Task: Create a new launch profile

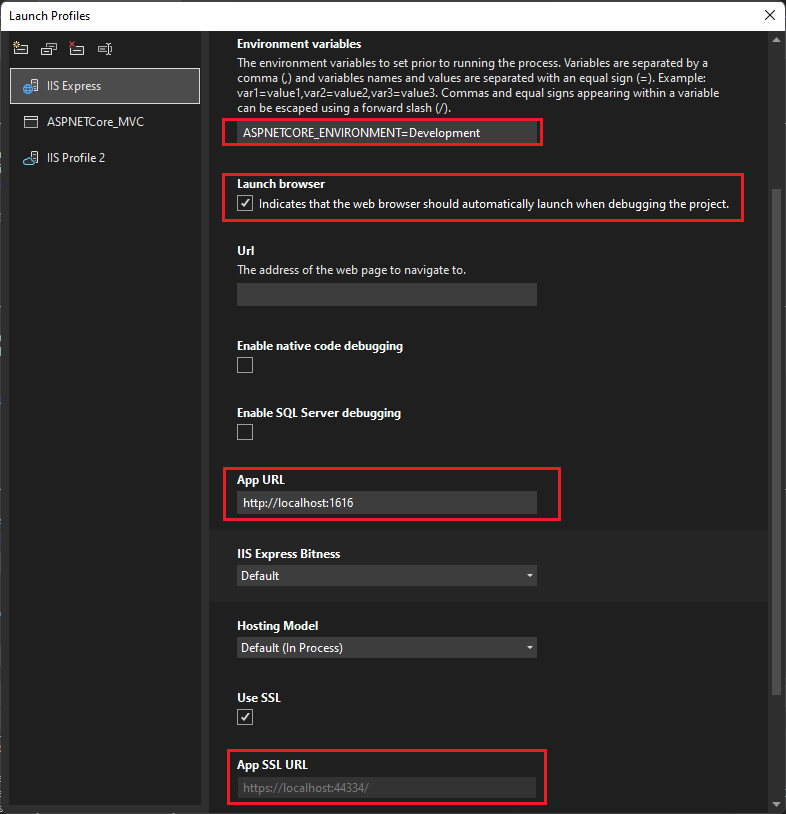Action: coord(20,47)
